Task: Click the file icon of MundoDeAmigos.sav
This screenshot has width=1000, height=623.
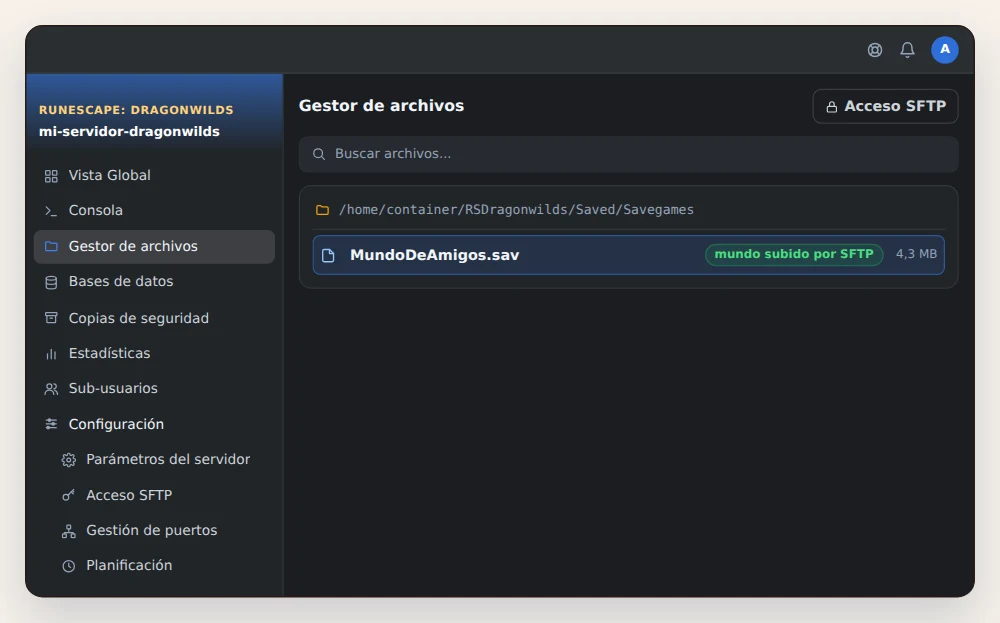Action: click(328, 255)
